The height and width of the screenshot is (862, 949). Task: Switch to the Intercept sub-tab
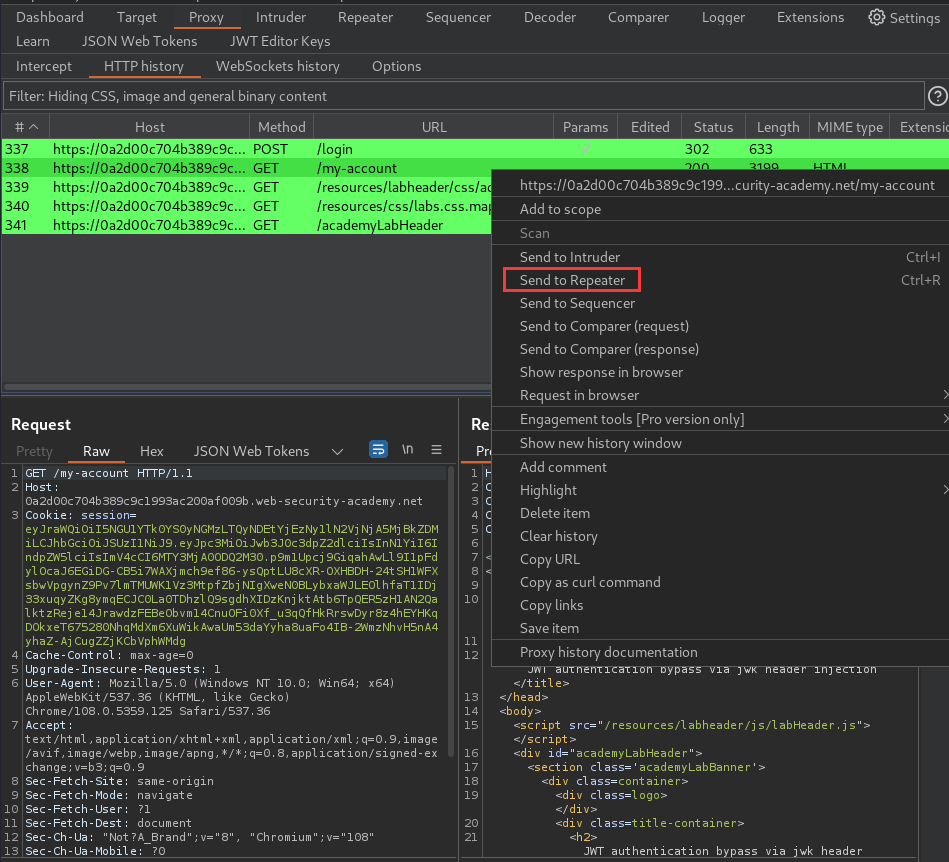(44, 66)
